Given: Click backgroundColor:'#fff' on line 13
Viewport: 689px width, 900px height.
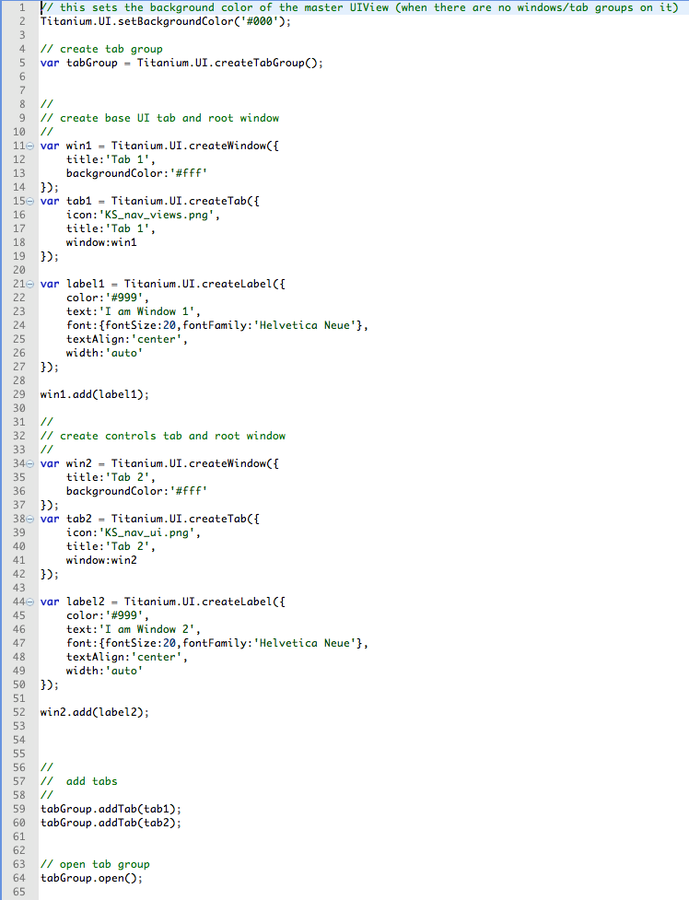Looking at the screenshot, I should 136,173.
